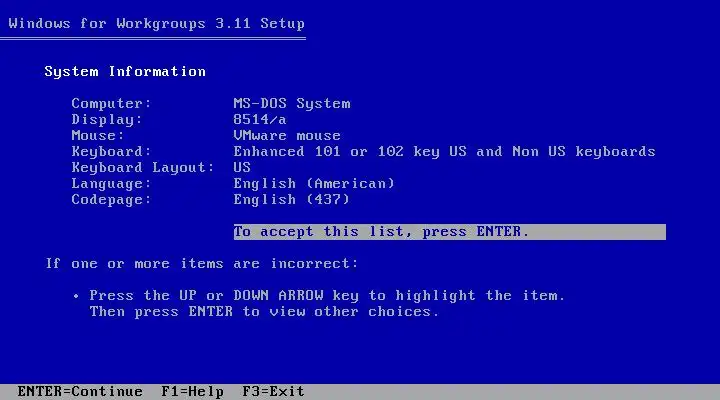Select the Computer: MS-DOS System row
The width and height of the screenshot is (720, 400).
211,103
